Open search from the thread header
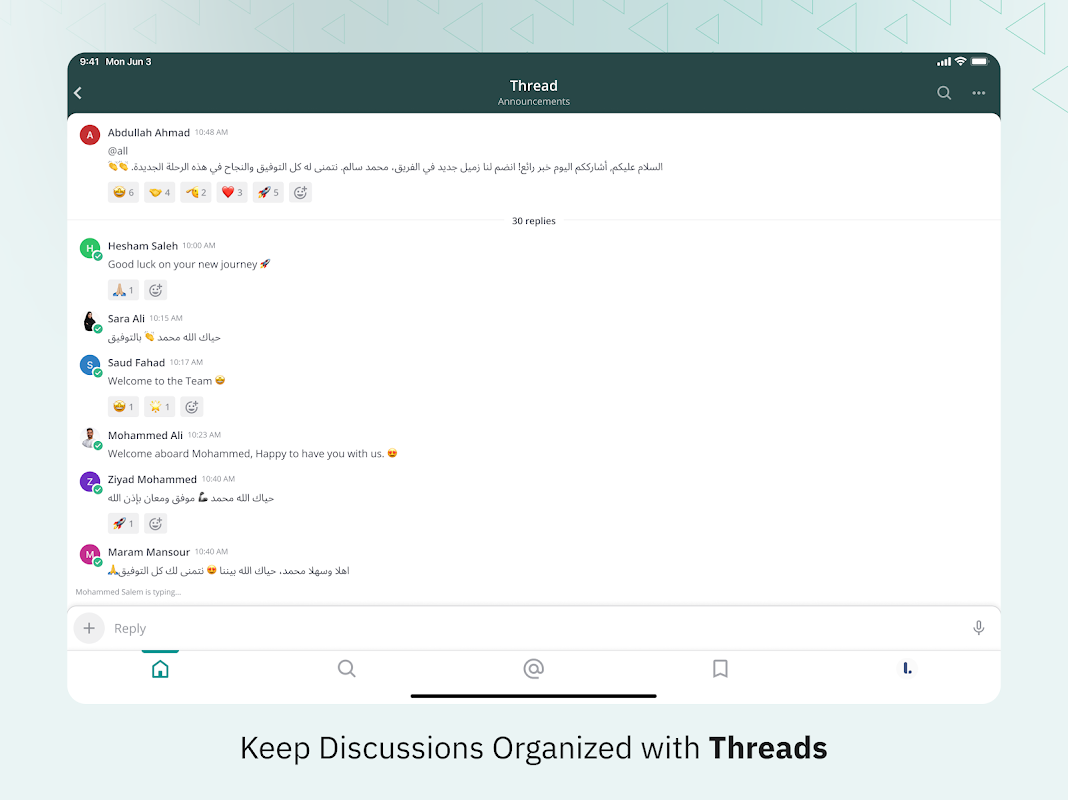Viewport: 1068px width, 800px height. (943, 93)
